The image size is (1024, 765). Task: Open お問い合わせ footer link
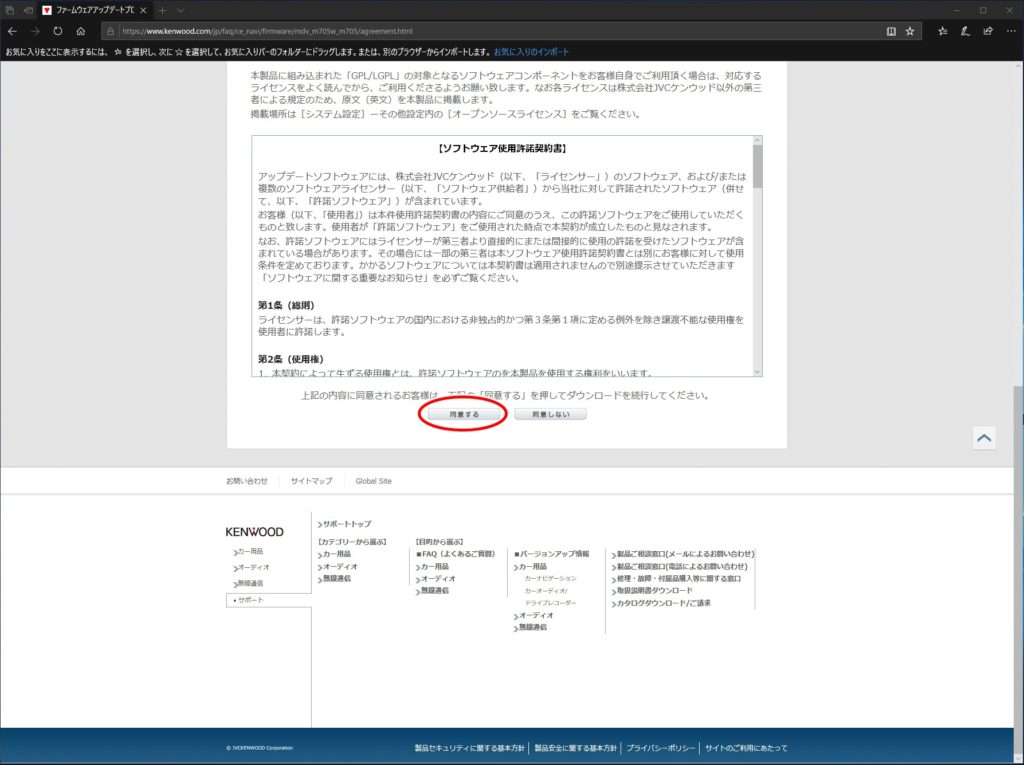point(247,481)
